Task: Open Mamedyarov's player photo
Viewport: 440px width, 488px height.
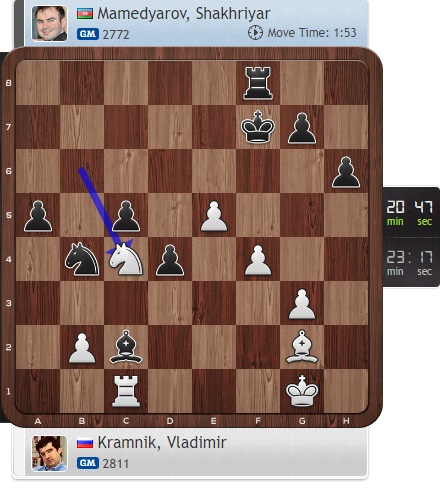Action: pyautogui.click(x=49, y=23)
